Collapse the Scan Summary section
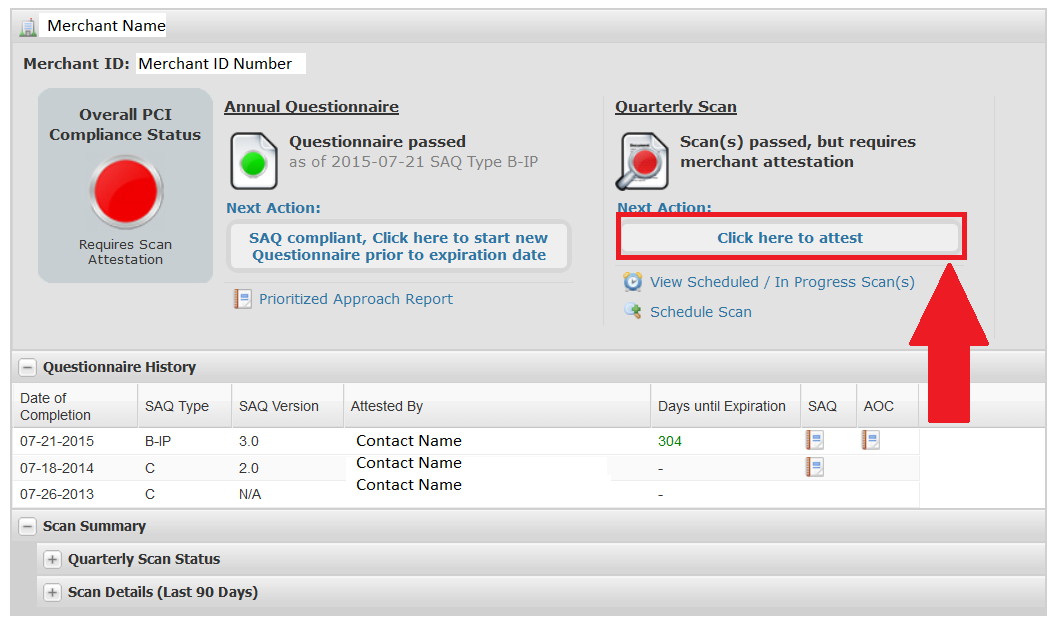 pyautogui.click(x=28, y=526)
